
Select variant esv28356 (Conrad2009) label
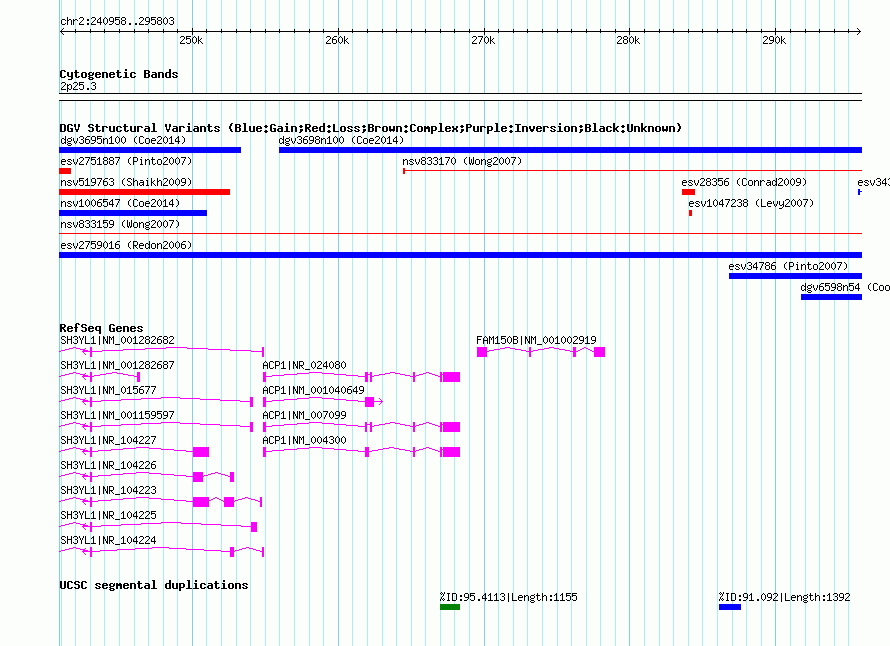coord(744,182)
